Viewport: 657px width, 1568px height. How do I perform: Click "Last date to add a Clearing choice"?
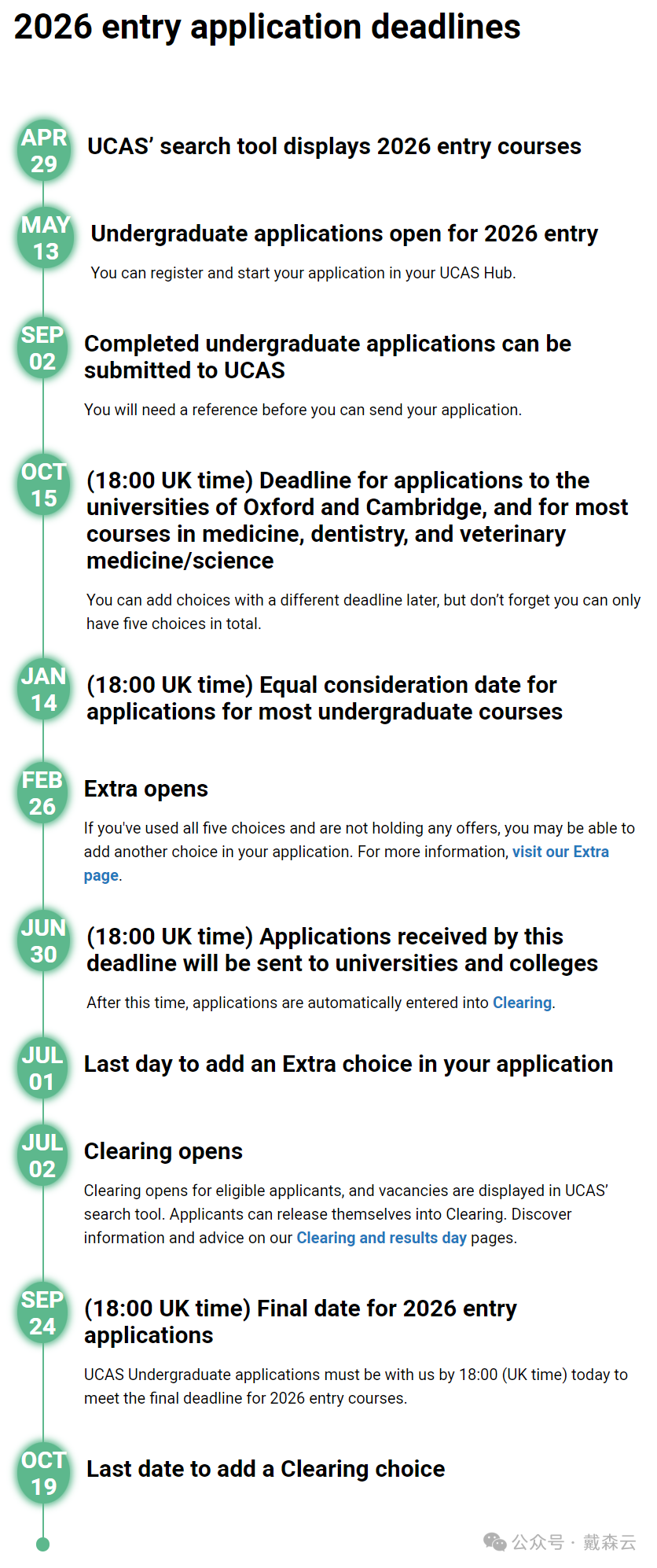point(266,1469)
